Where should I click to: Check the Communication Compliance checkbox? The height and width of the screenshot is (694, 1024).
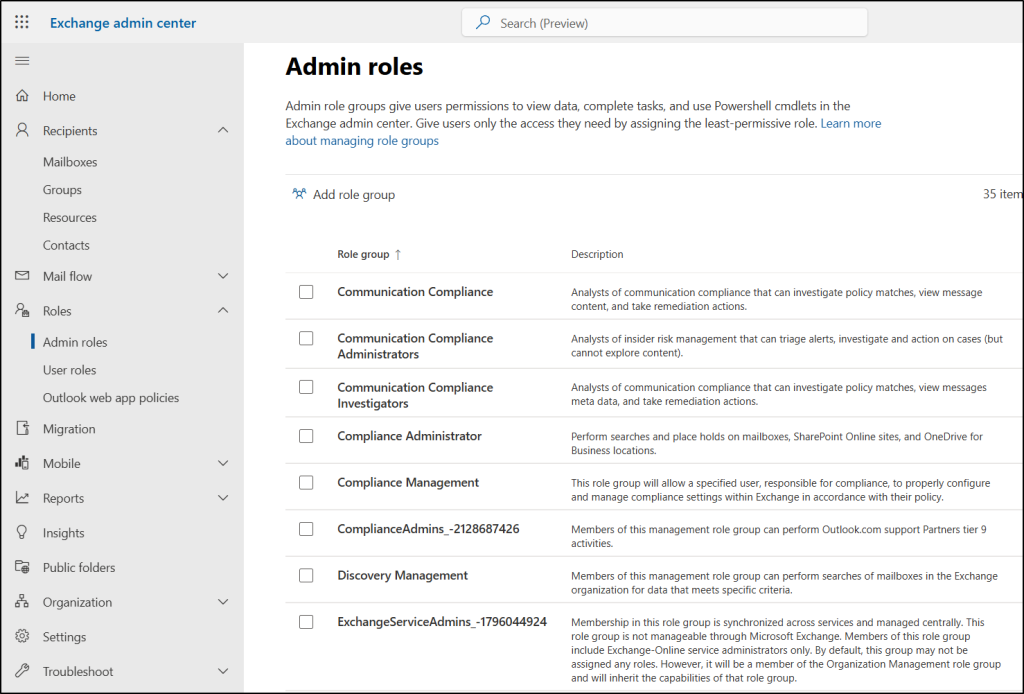306,292
